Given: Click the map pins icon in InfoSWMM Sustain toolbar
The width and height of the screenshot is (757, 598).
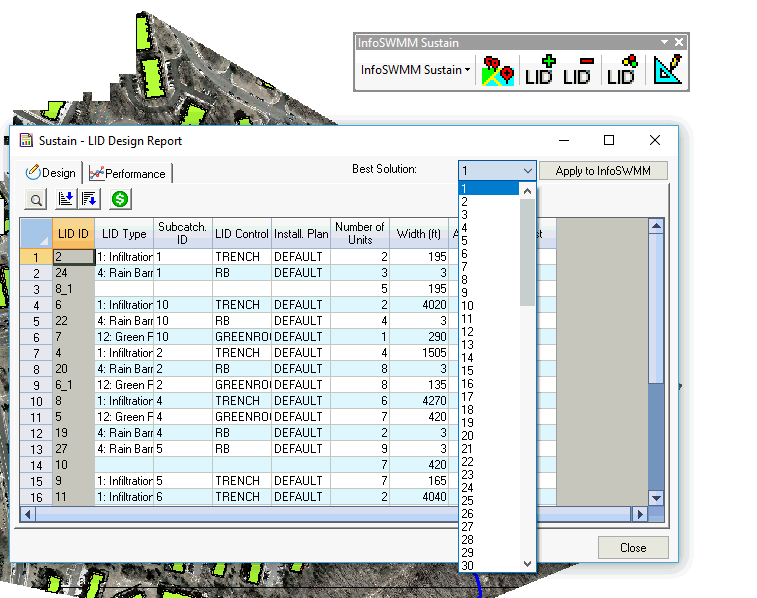Looking at the screenshot, I should point(498,71).
